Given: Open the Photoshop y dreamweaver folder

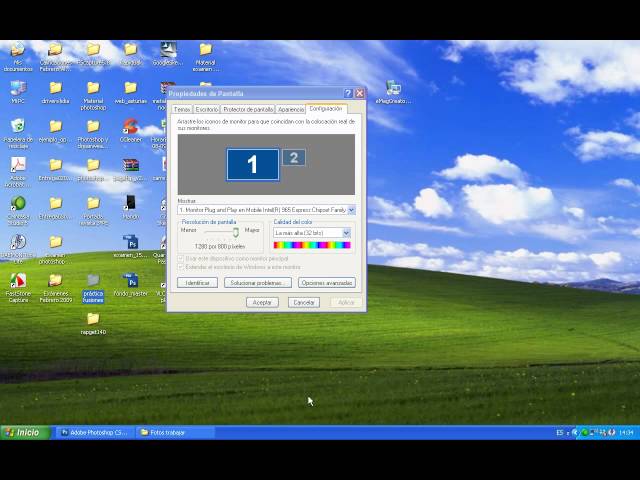Looking at the screenshot, I should 93,134.
